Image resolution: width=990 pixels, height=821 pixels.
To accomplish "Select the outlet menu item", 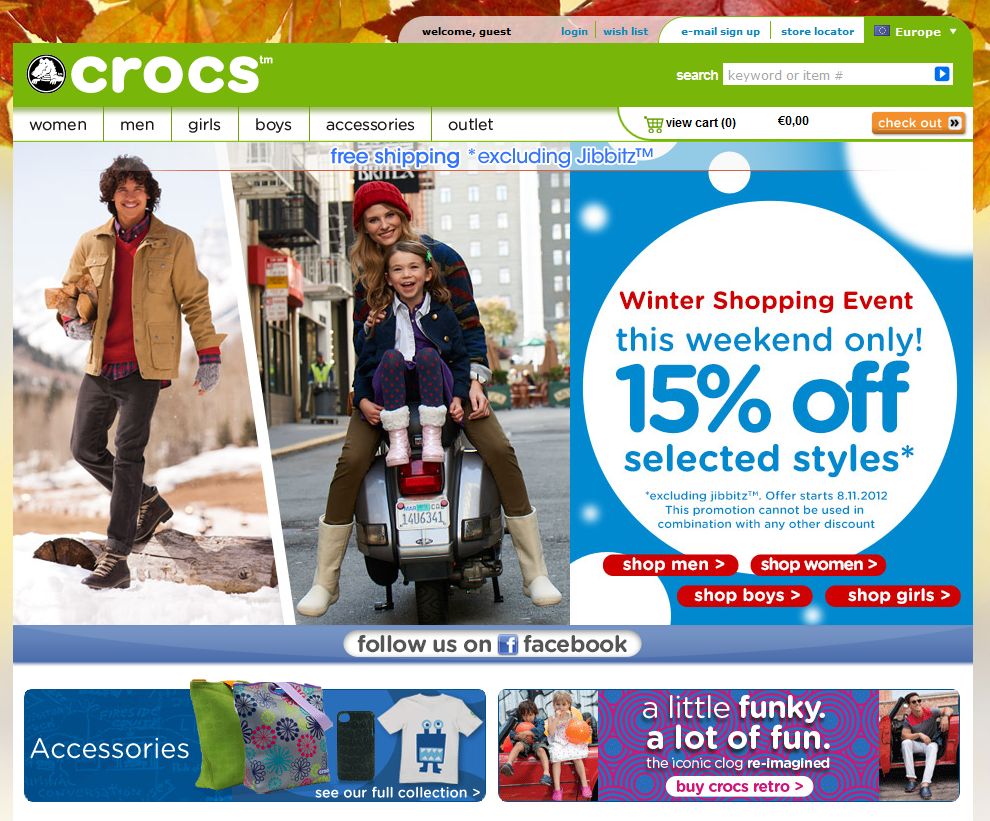I will [x=470, y=124].
